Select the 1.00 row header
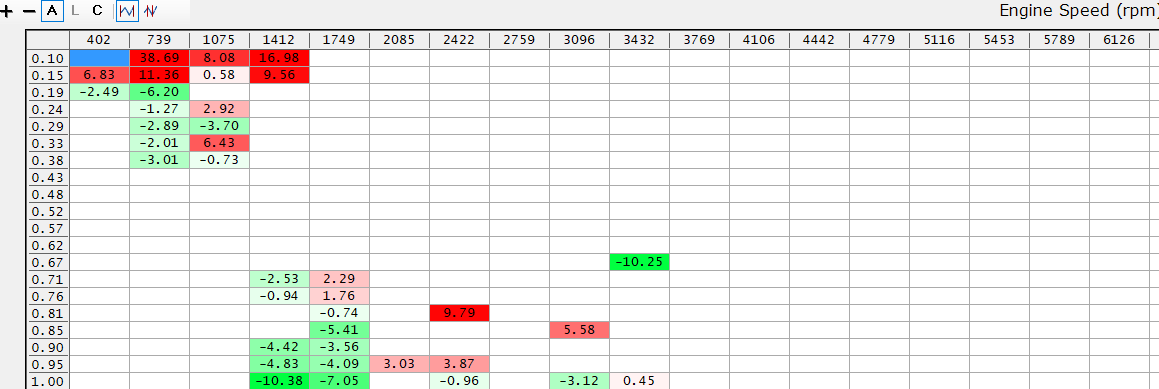This screenshot has width=1159, height=389. (48, 382)
